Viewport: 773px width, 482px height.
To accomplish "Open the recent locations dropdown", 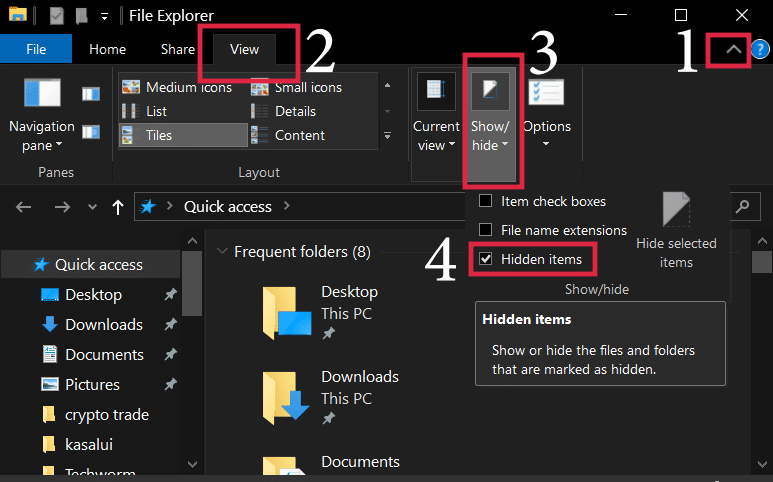I will 92,207.
